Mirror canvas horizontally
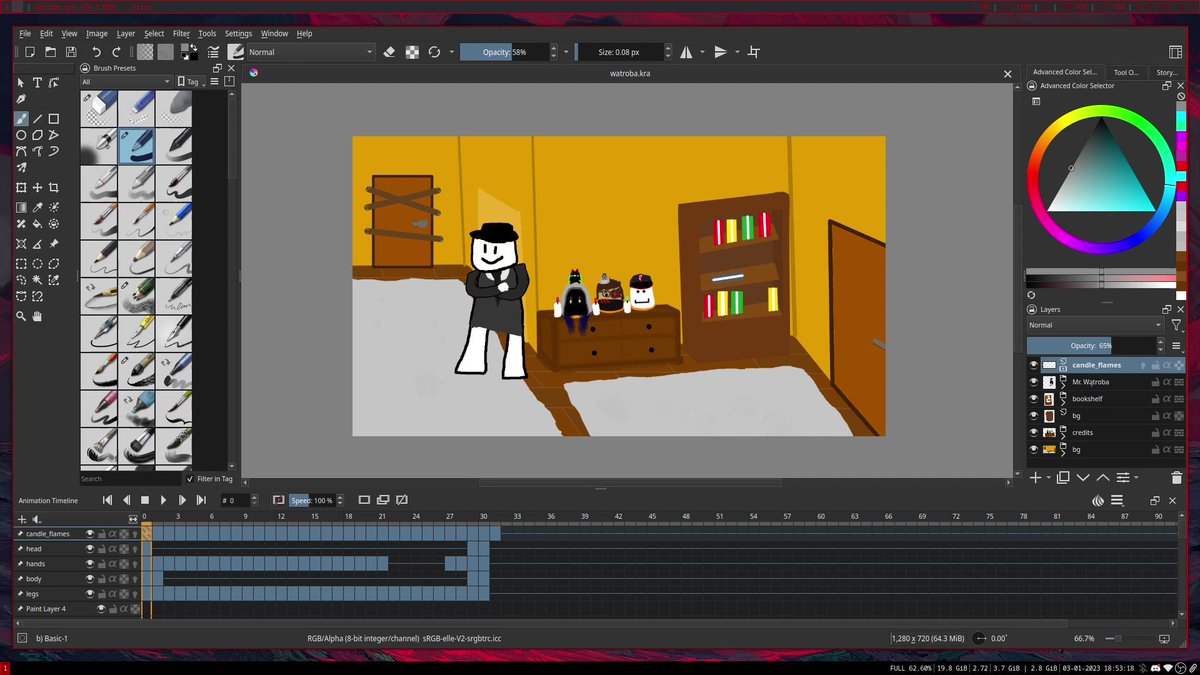The width and height of the screenshot is (1200, 675). click(686, 52)
